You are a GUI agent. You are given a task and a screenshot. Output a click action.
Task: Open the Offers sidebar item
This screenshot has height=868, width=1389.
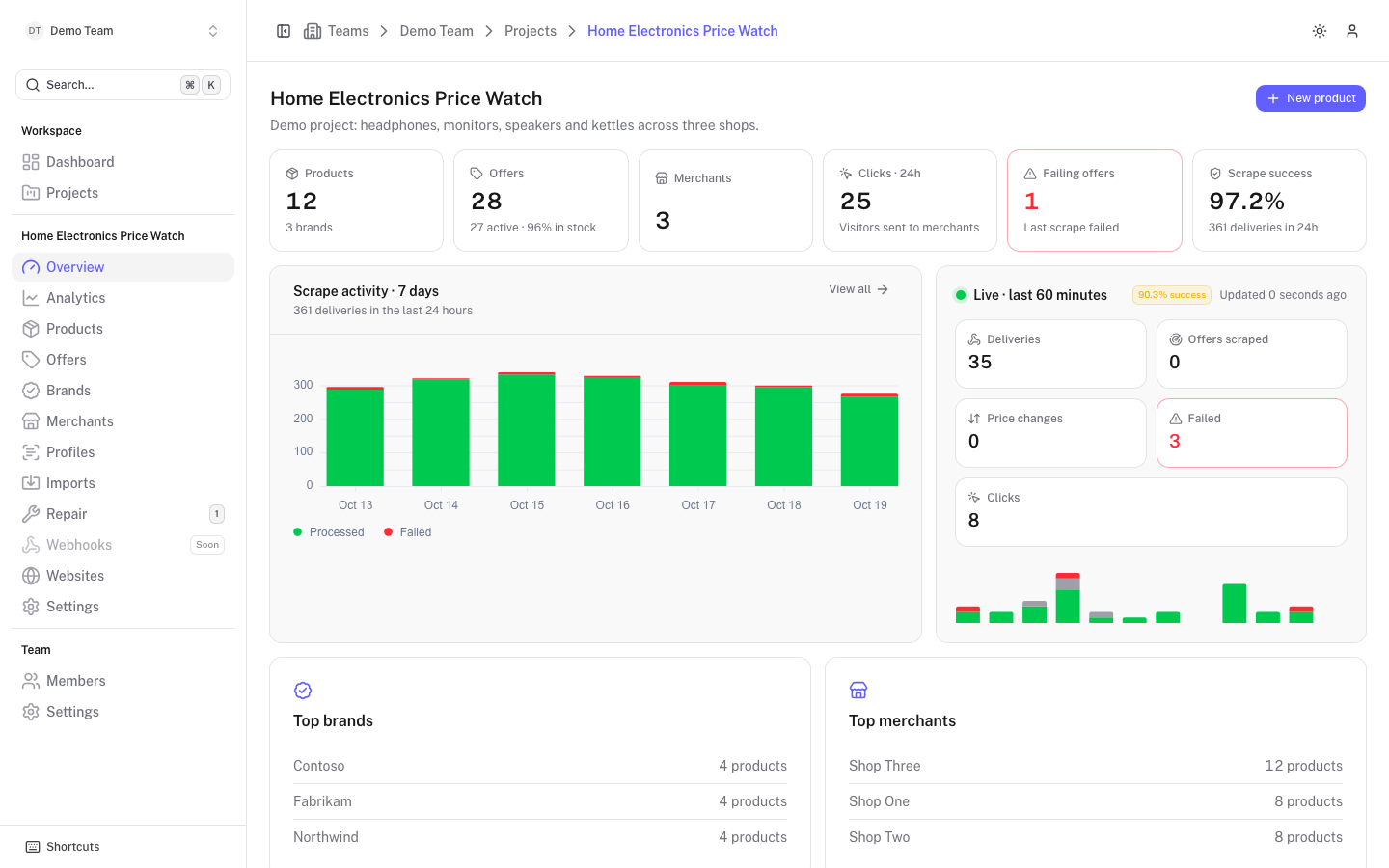coord(123,360)
